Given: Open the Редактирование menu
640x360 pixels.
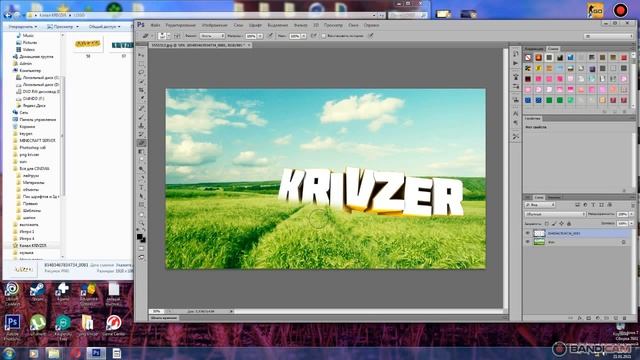Looking at the screenshot, I should coord(180,25).
